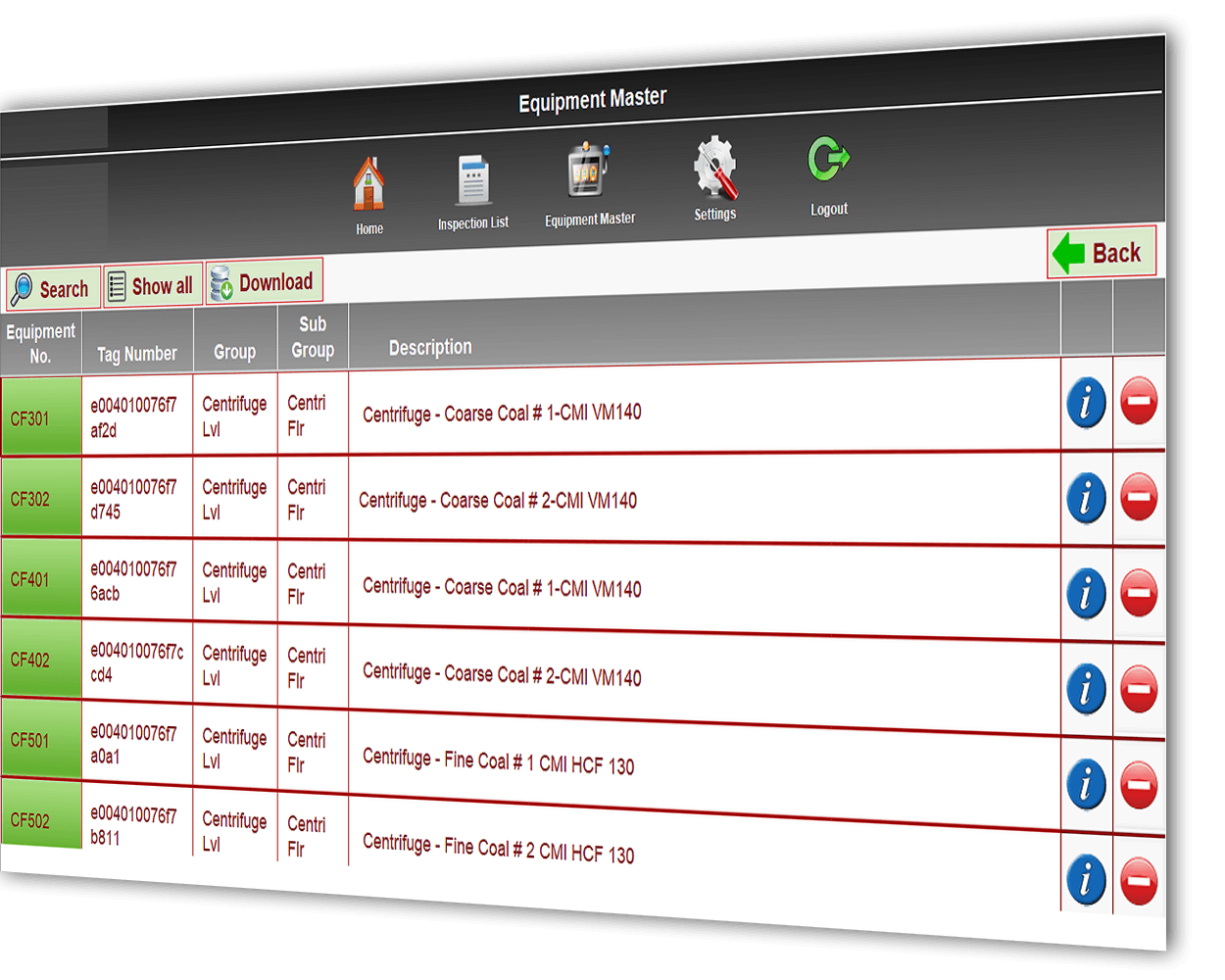Click tag number e004010076f7 af2d
The image size is (1225, 980).
(x=134, y=417)
